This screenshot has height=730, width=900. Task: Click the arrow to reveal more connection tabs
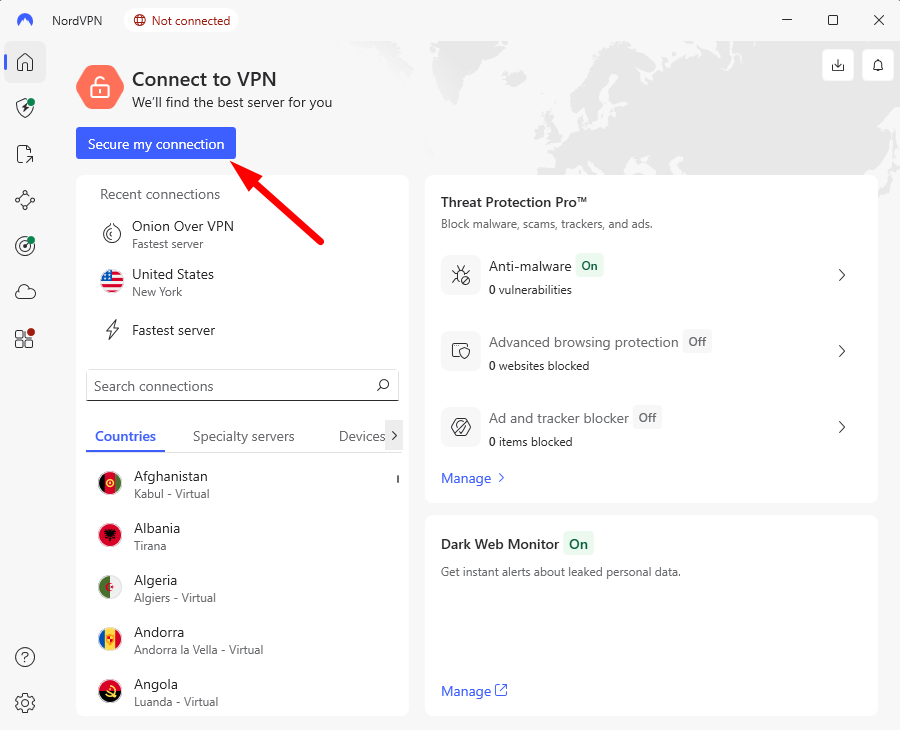click(x=393, y=436)
